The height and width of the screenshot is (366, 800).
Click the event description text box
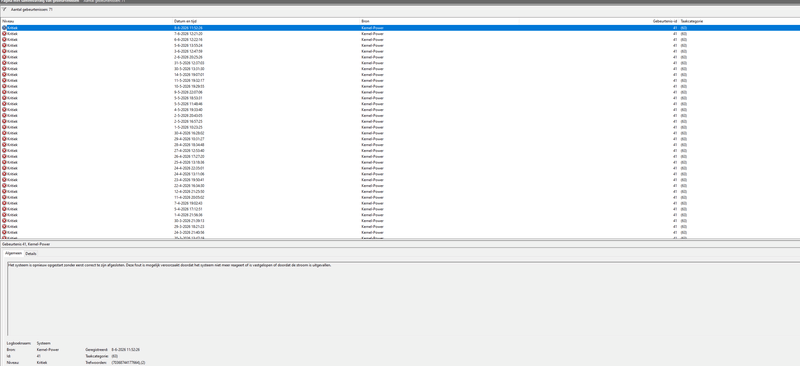click(403, 299)
